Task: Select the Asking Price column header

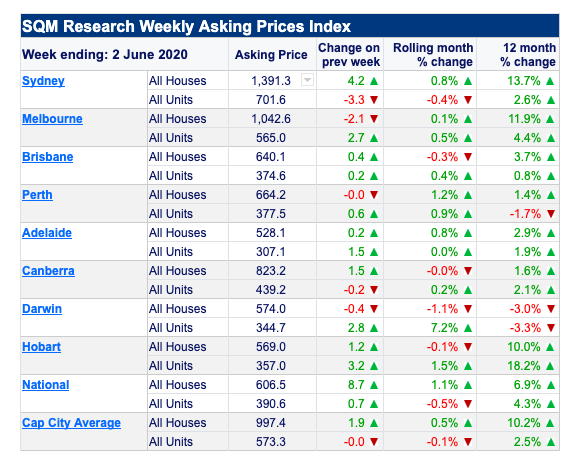Action: [x=271, y=55]
